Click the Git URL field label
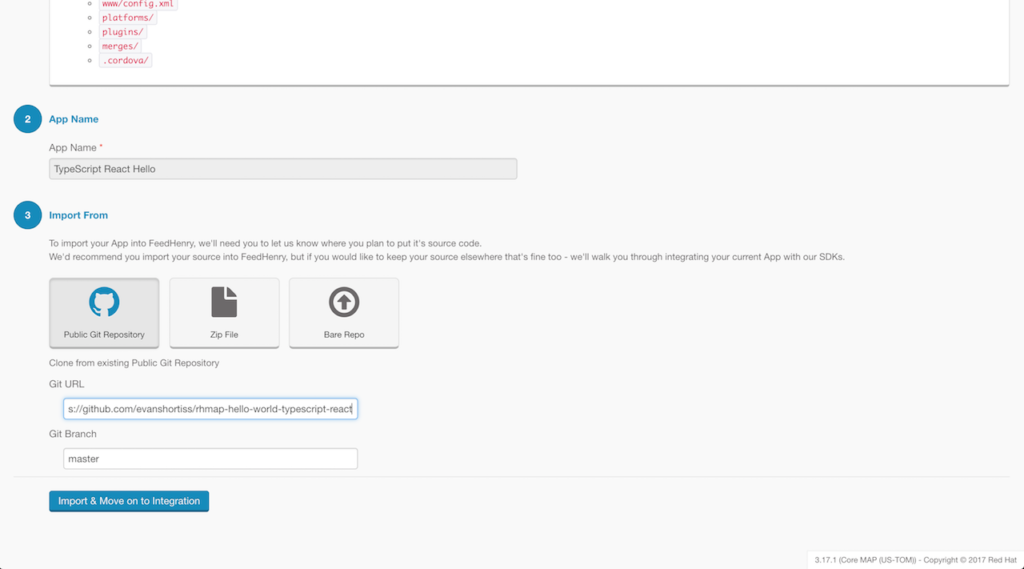The width and height of the screenshot is (1024, 569). point(67,384)
